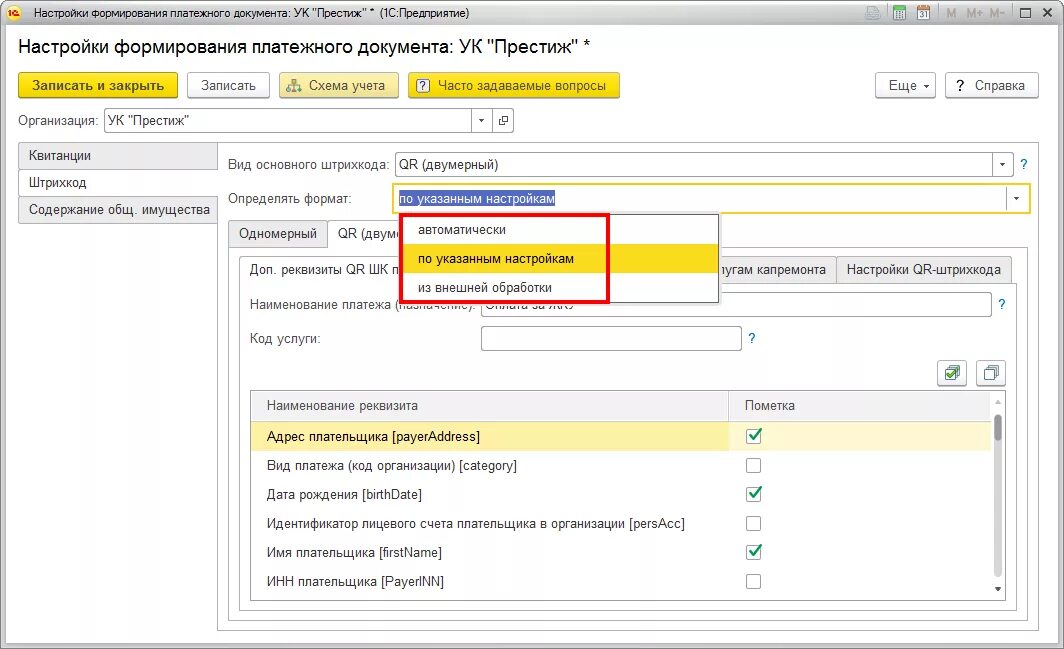Toggle checkbox for Адрес плательщика [payerAddress]
The width and height of the screenshot is (1064, 649).
[753, 436]
